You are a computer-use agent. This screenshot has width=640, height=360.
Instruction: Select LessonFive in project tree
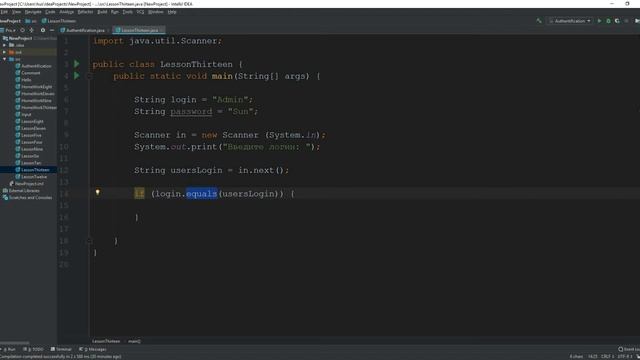[29, 136]
